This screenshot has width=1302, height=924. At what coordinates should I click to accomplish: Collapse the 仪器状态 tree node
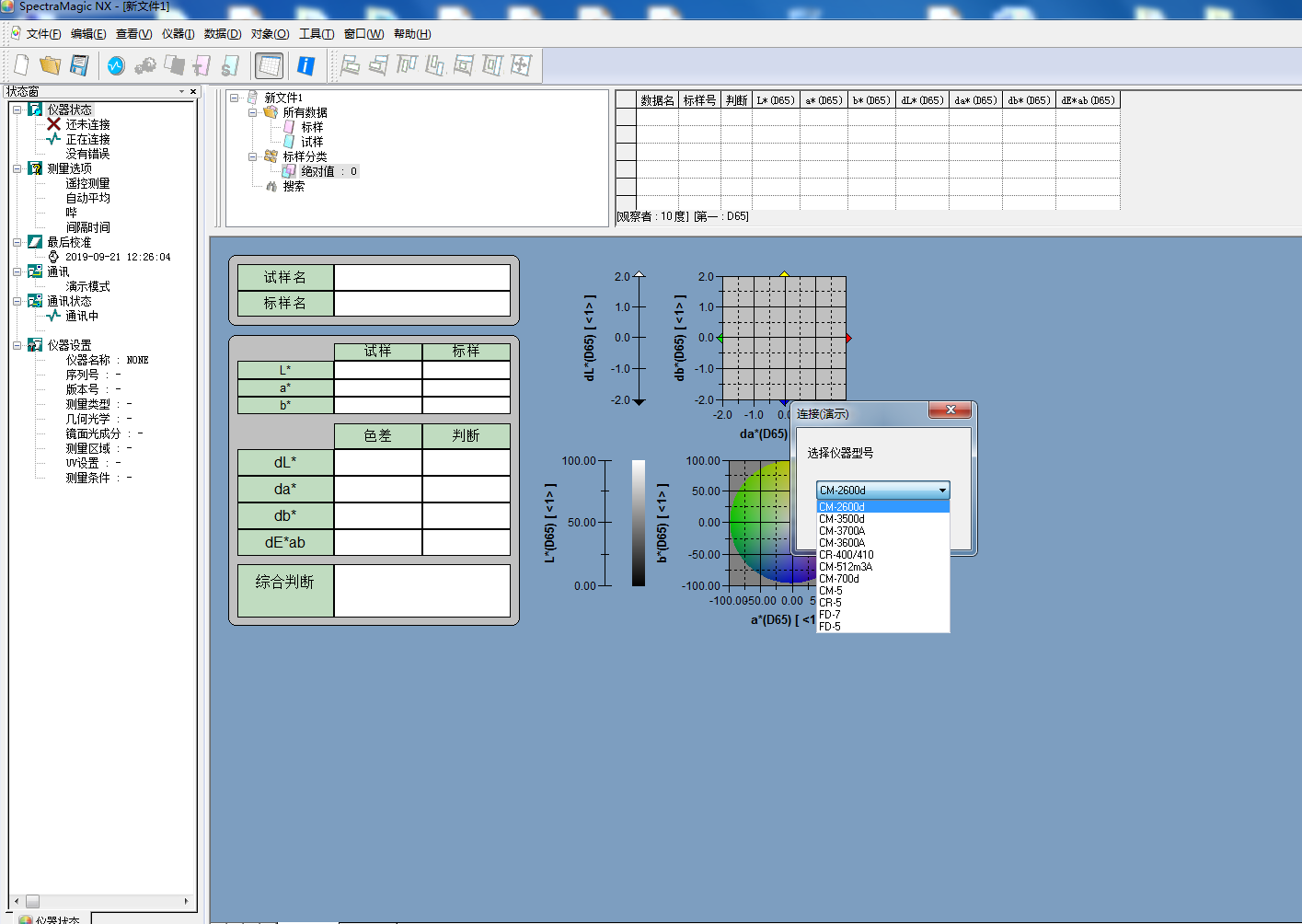coord(17,110)
